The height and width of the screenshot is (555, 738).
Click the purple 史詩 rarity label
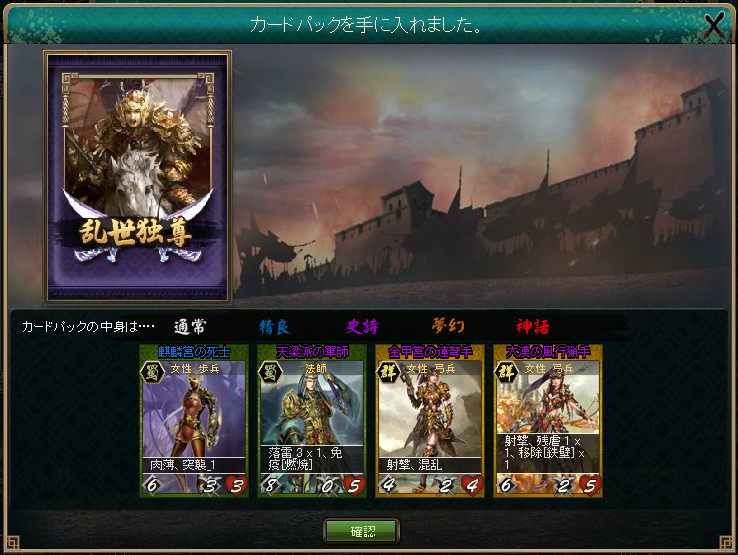tap(362, 326)
